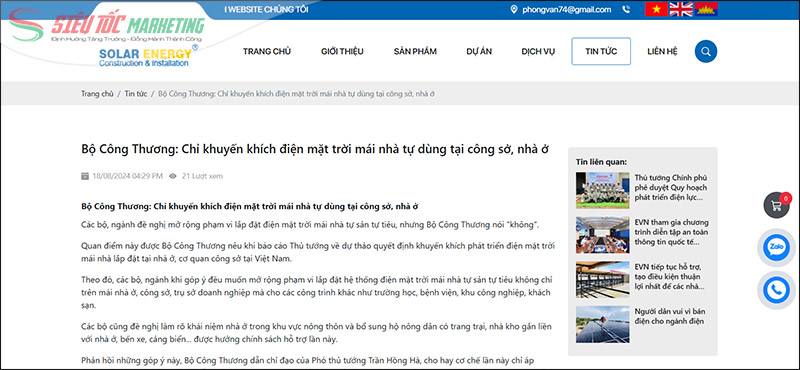Click the article title in the breadcrumb trail

296,94
